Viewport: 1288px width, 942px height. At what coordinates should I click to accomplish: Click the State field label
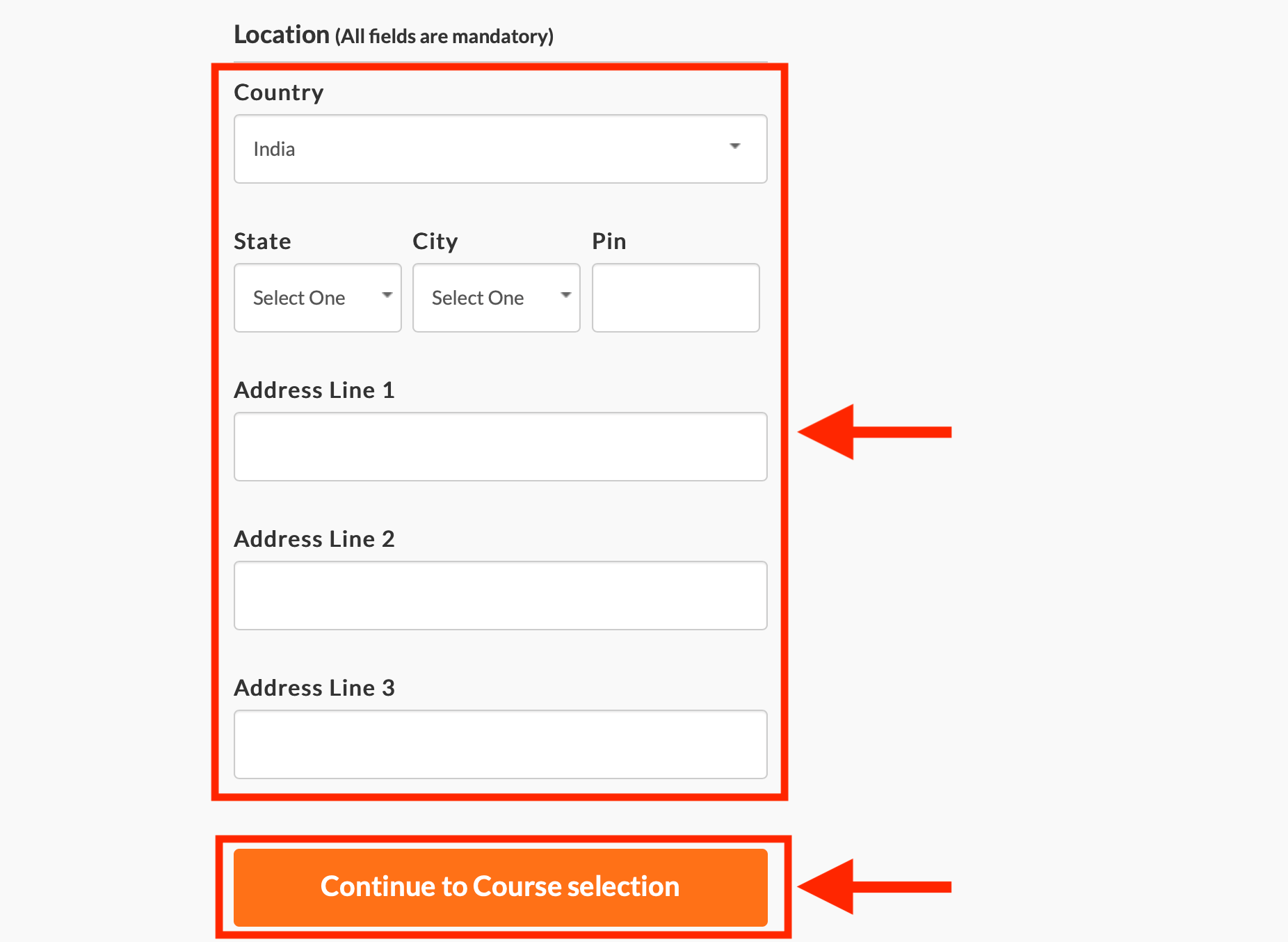coord(262,241)
